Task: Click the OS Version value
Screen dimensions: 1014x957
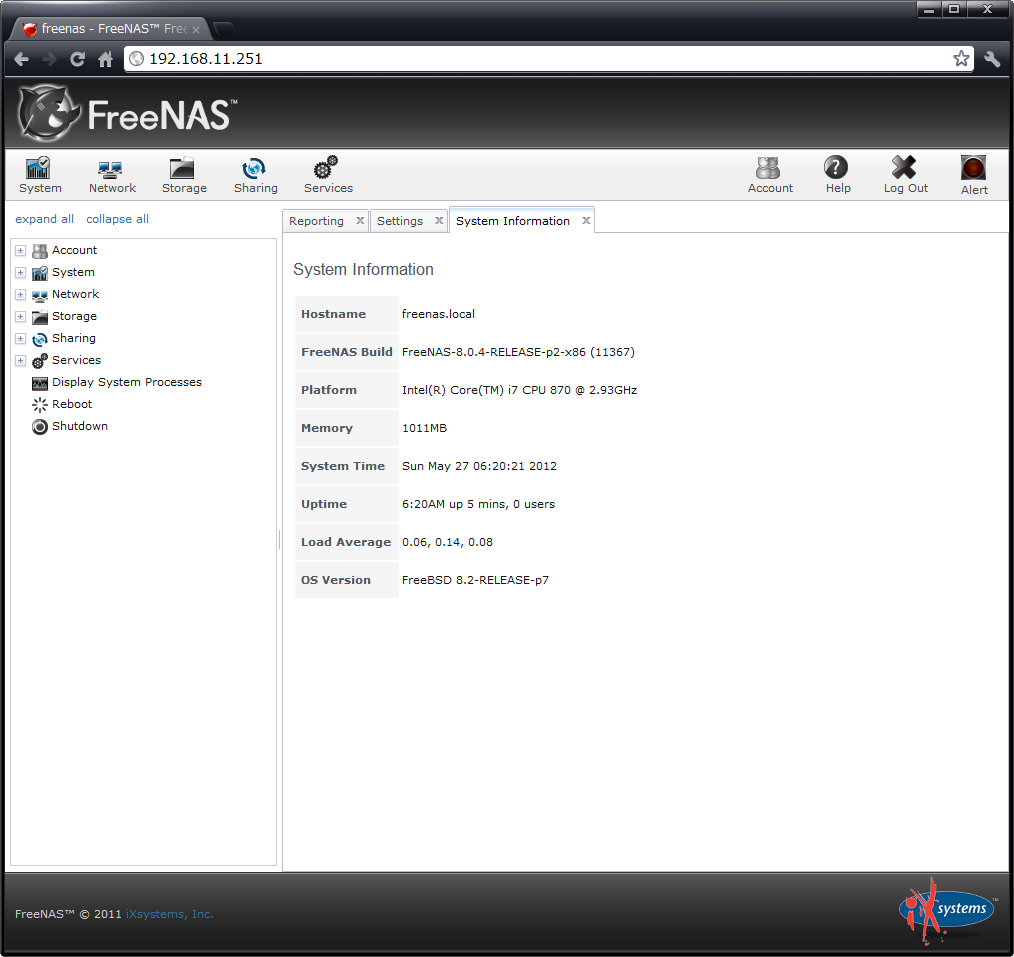Action: [475, 581]
